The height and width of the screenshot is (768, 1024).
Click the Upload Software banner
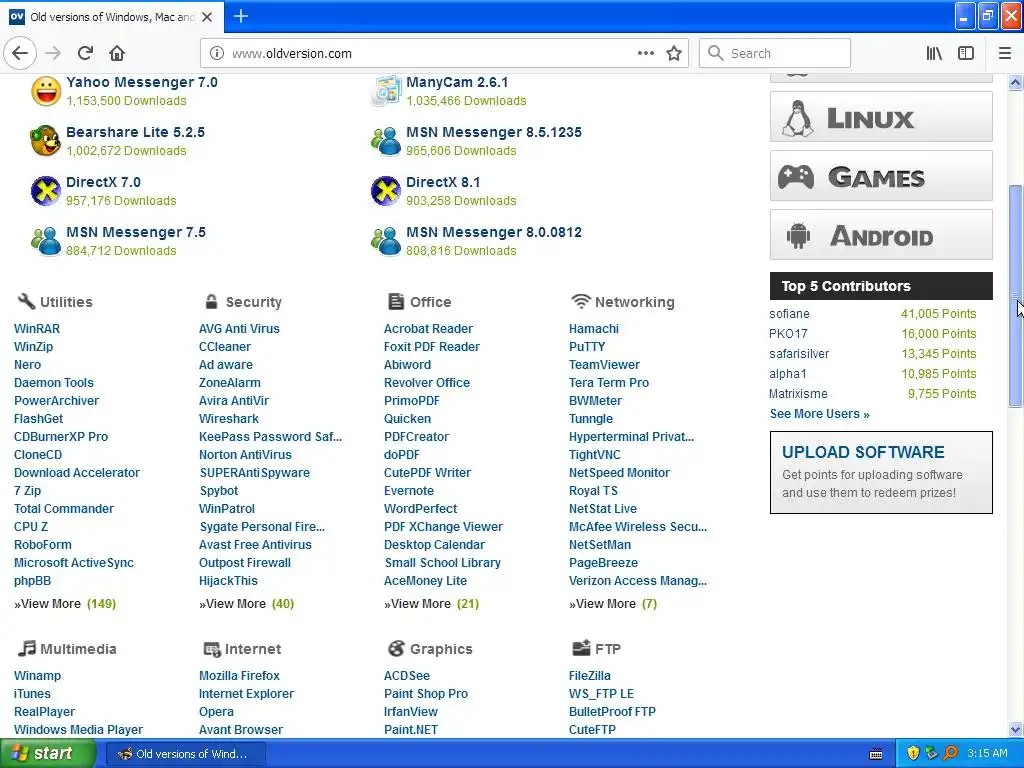coord(881,472)
